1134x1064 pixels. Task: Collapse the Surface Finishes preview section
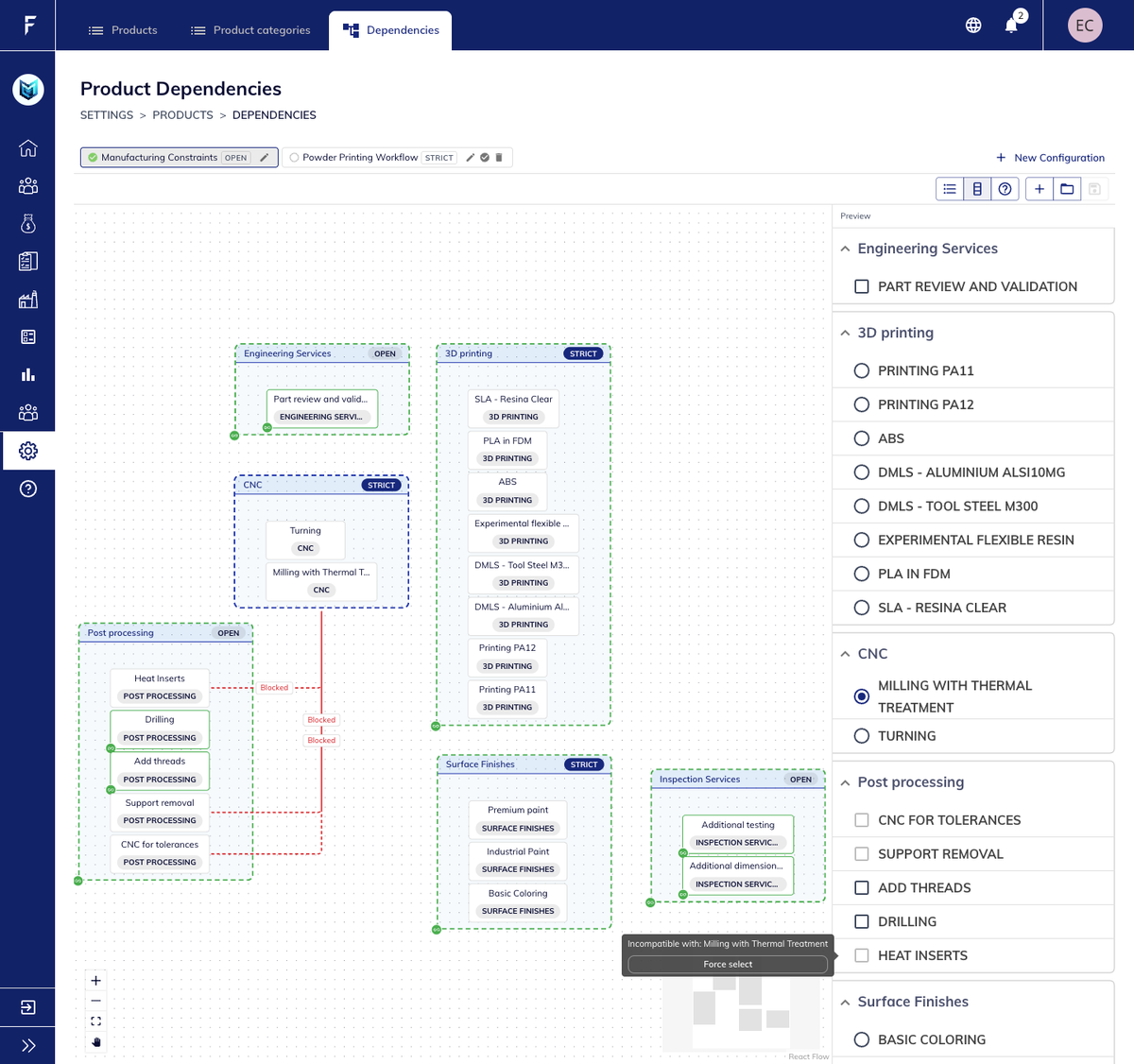(x=845, y=1002)
